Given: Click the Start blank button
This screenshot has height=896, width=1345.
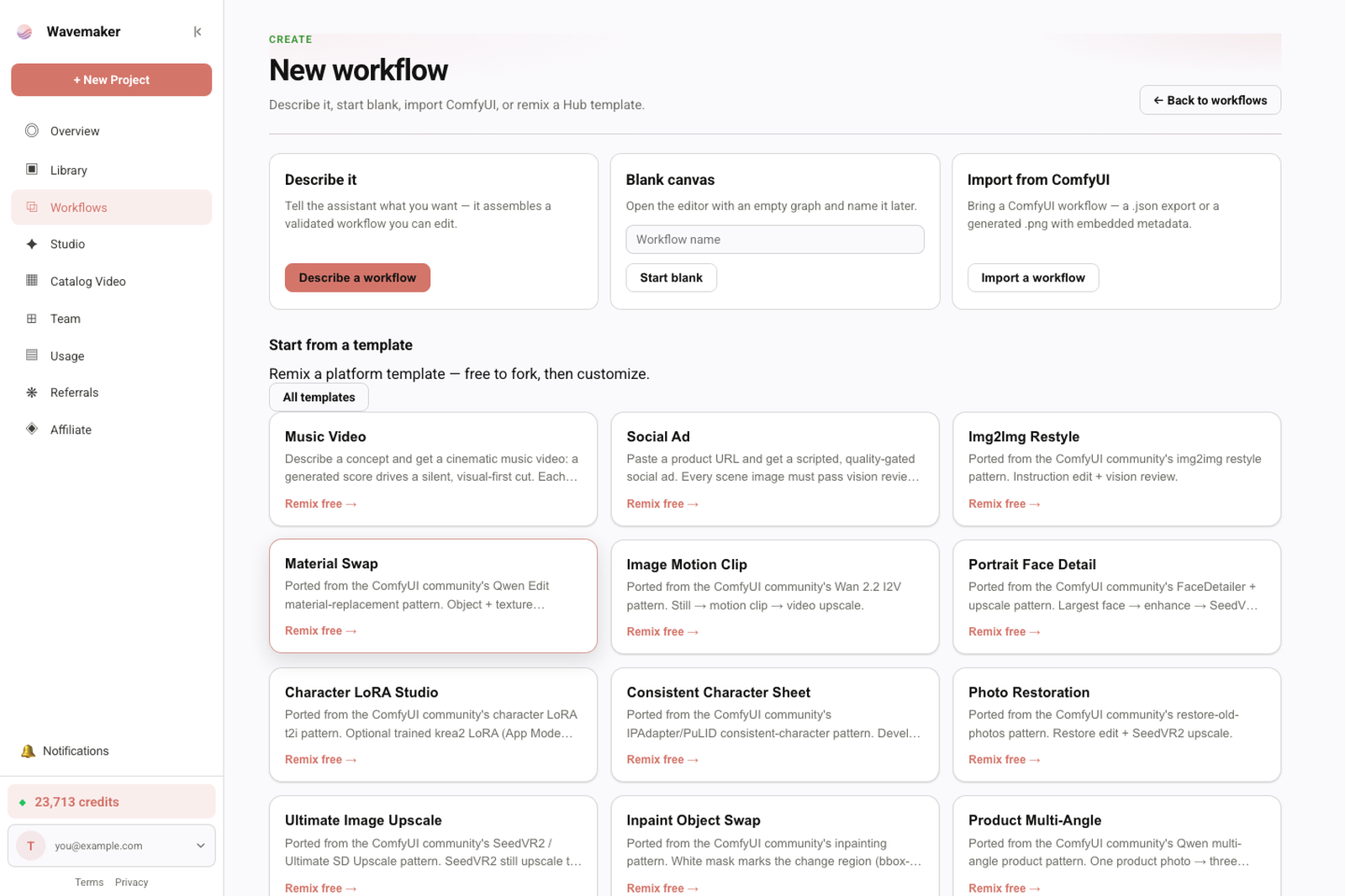Looking at the screenshot, I should (671, 277).
